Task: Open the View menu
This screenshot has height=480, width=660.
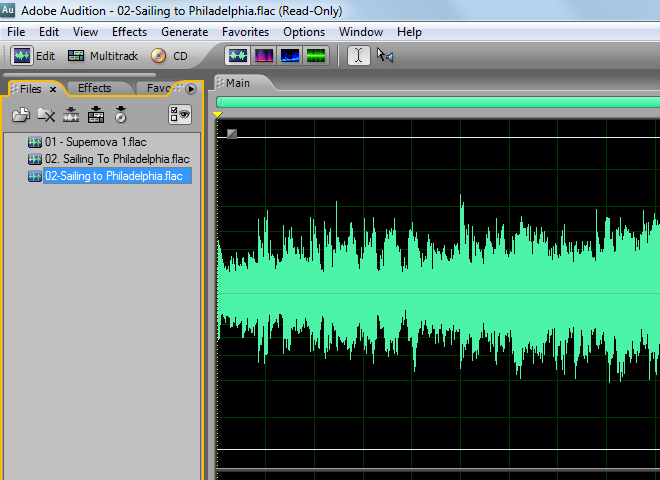Action: [85, 32]
